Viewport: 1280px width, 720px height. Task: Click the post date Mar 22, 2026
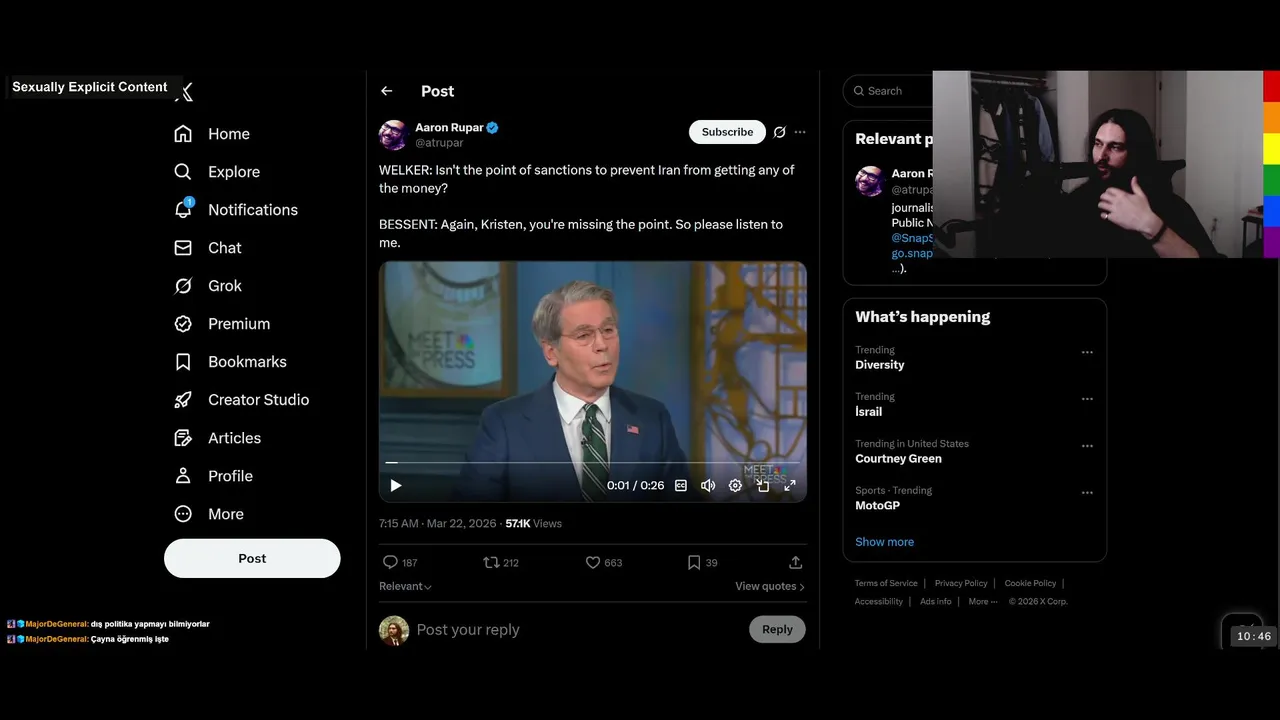point(461,524)
